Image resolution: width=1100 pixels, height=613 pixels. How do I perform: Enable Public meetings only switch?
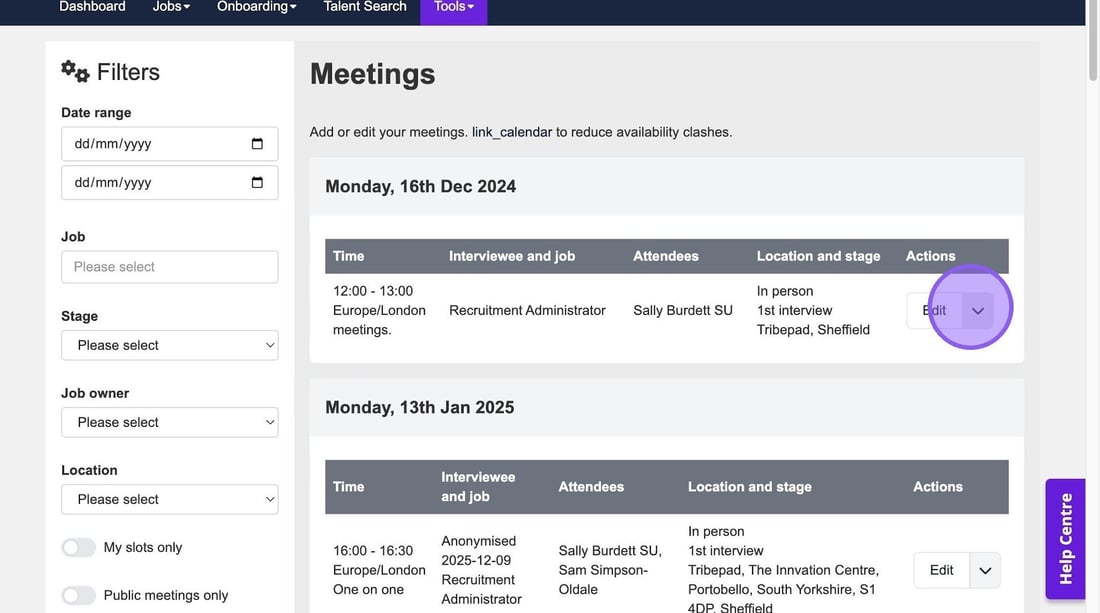(x=79, y=595)
